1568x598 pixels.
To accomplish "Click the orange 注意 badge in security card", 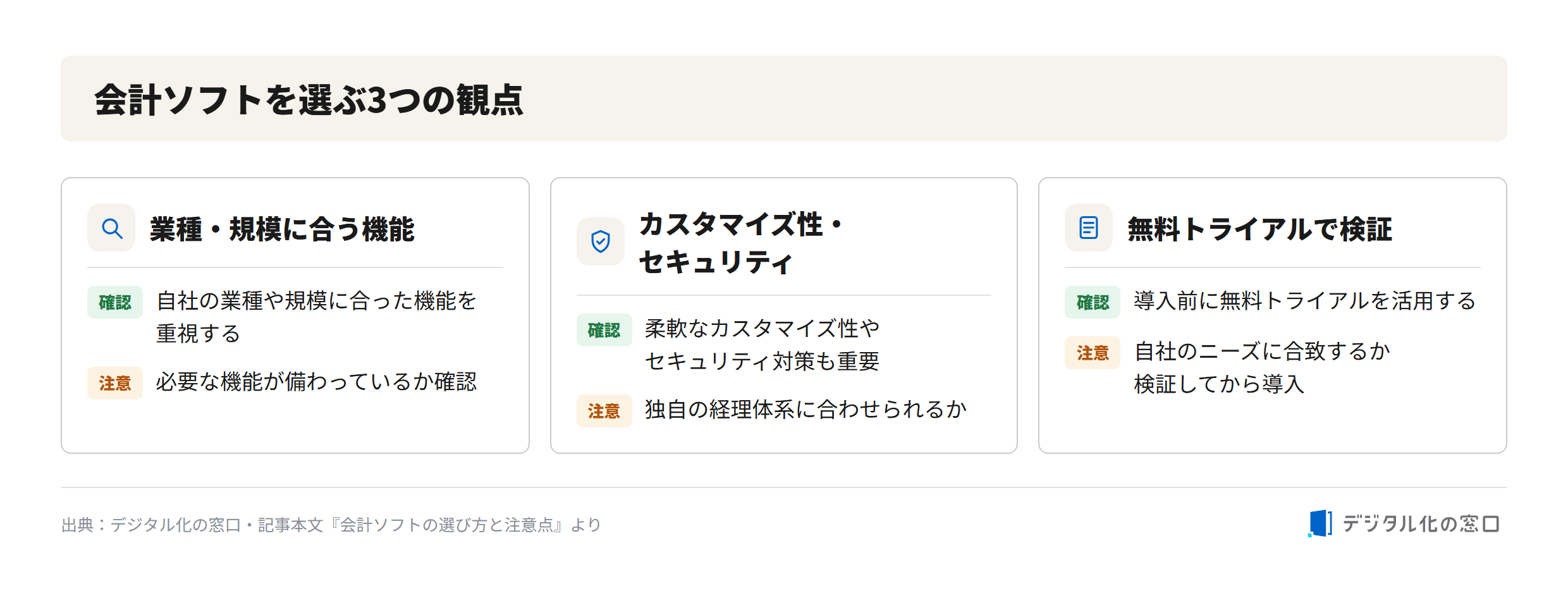I will click(x=604, y=411).
